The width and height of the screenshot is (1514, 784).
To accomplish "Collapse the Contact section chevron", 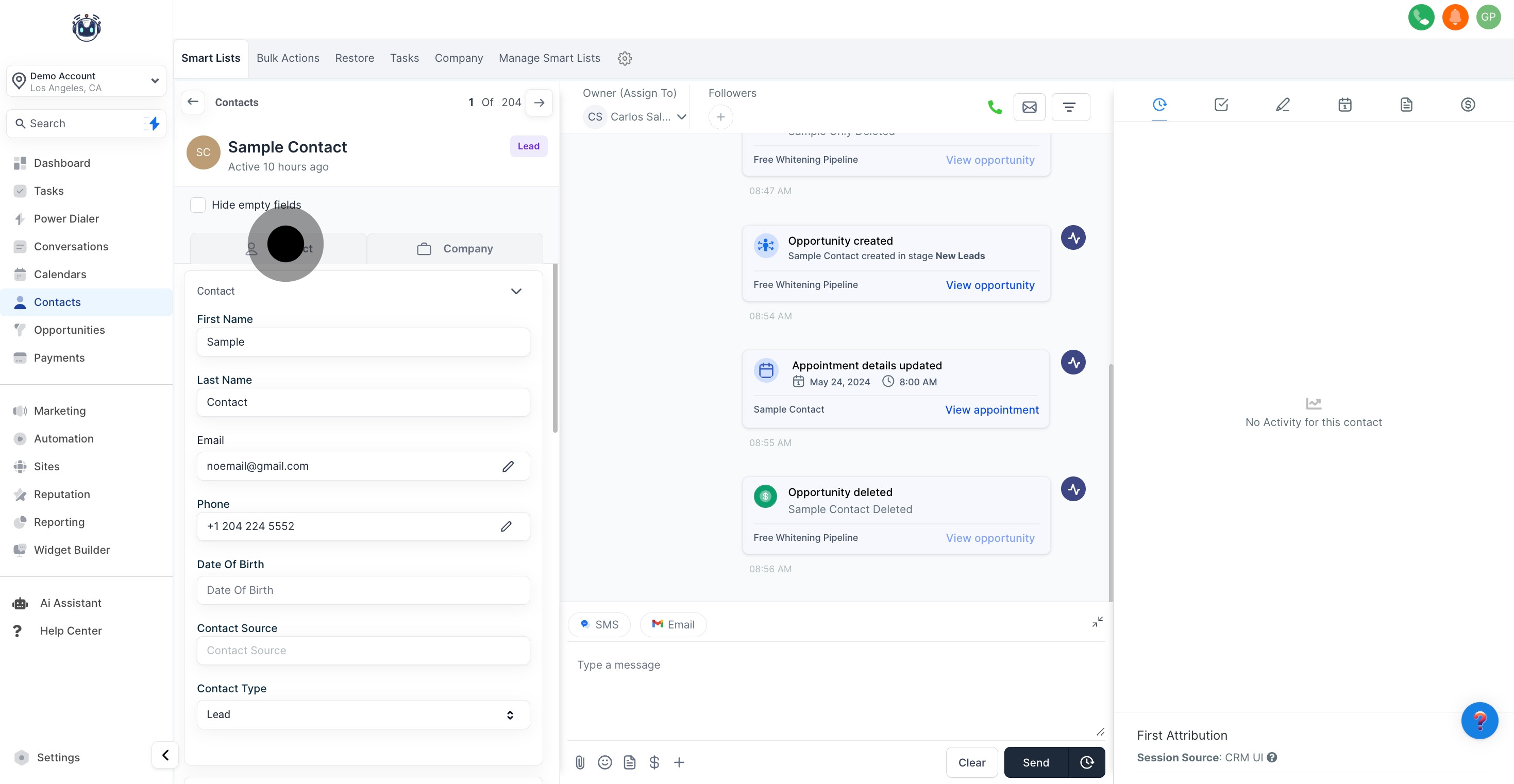I will [515, 291].
